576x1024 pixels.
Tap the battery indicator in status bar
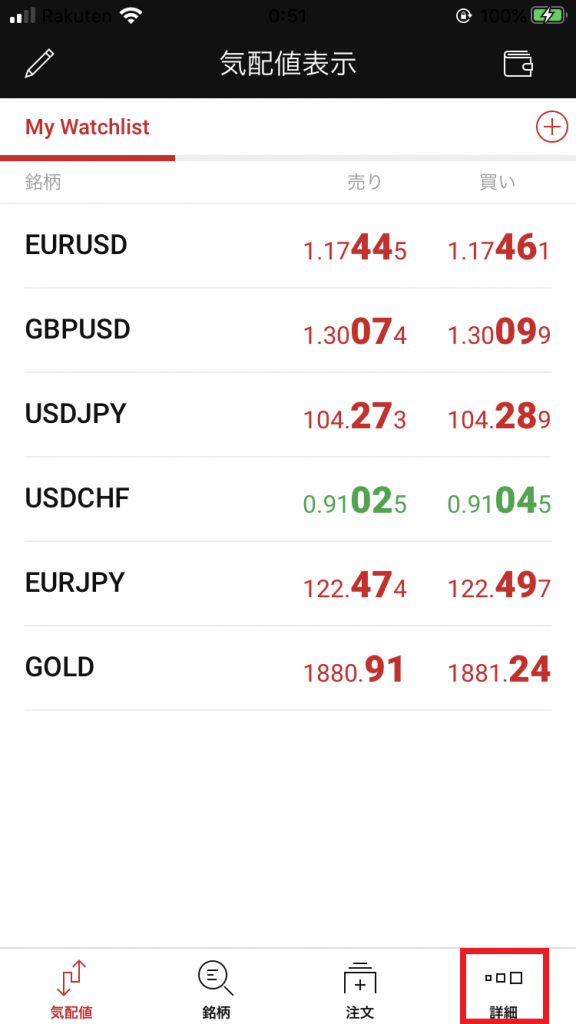click(x=547, y=16)
